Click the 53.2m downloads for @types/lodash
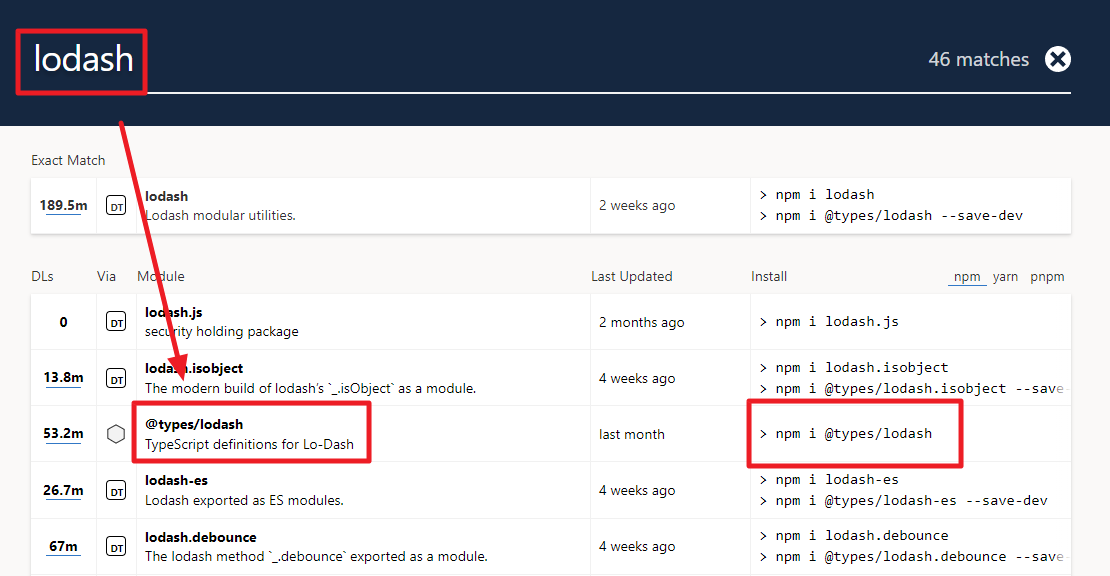The image size is (1110, 576). [x=62, y=433]
